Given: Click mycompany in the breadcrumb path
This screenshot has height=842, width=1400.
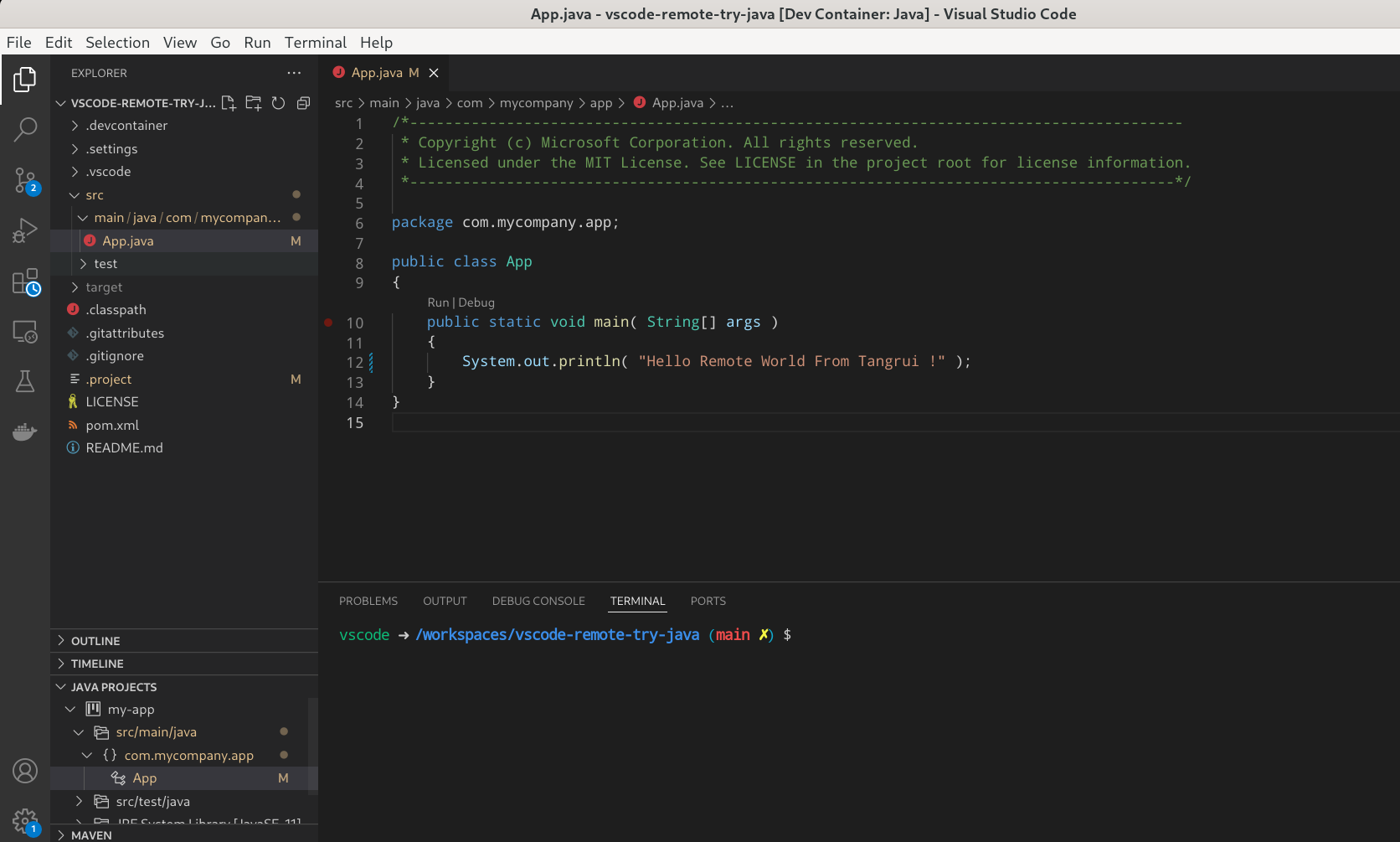Looking at the screenshot, I should click(536, 103).
